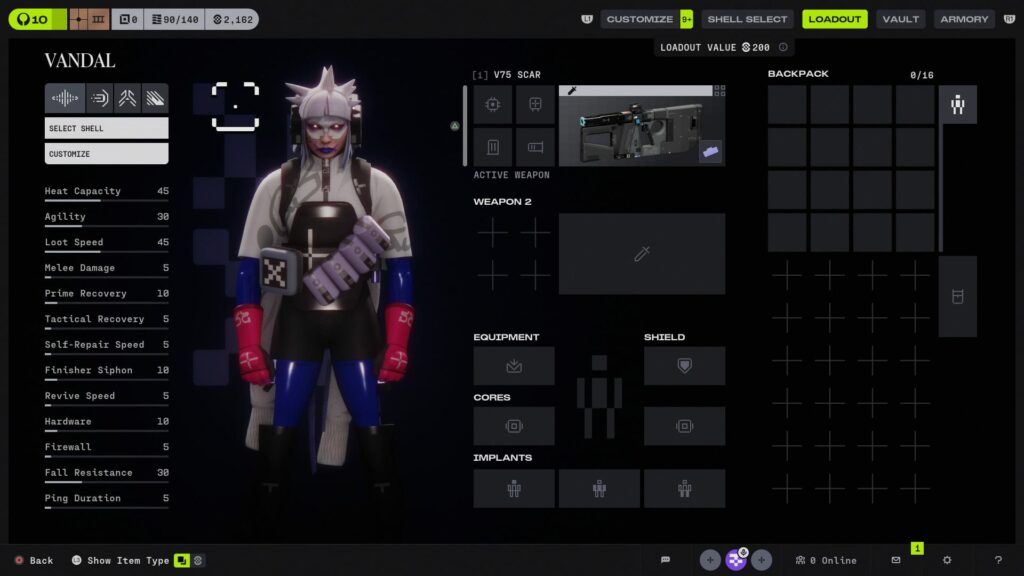This screenshot has width=1024, height=576.
Task: Open settings gear in bottom bar
Action: tap(947, 560)
